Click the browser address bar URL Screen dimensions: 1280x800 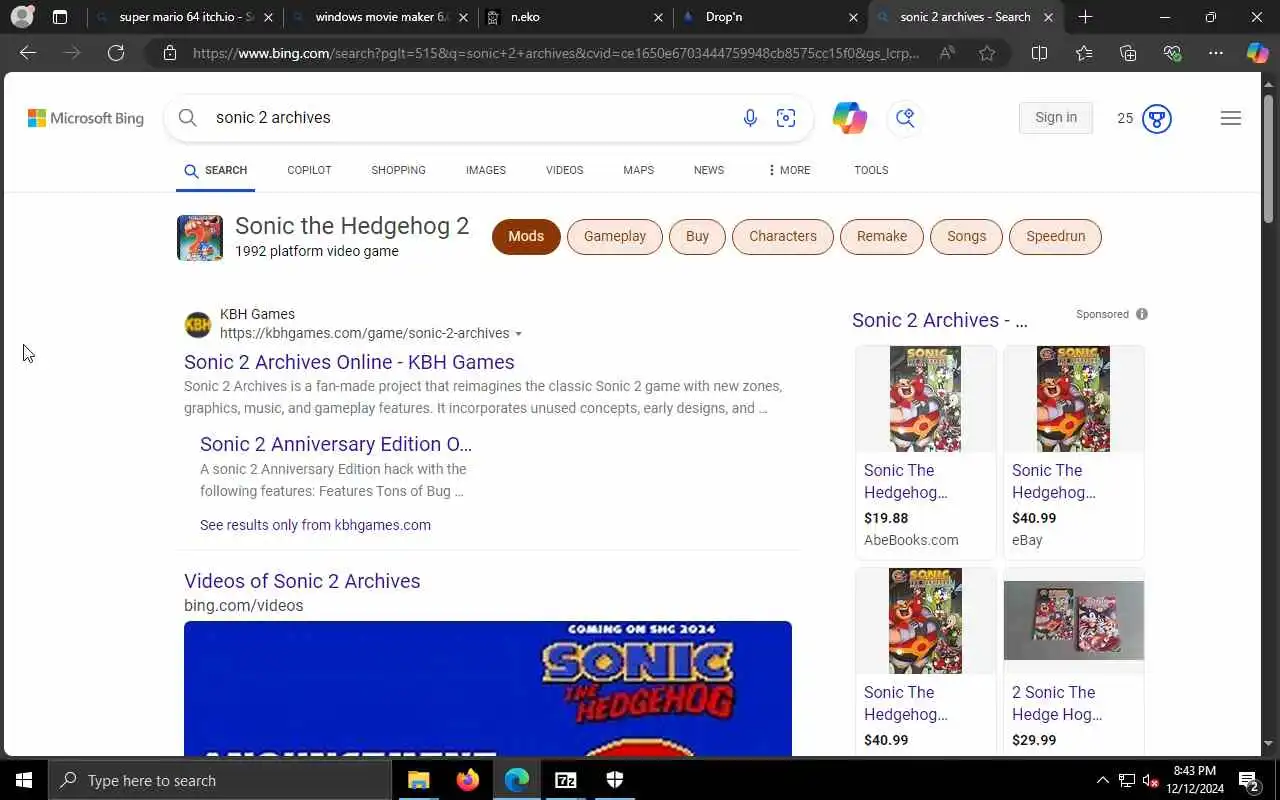(x=555, y=53)
